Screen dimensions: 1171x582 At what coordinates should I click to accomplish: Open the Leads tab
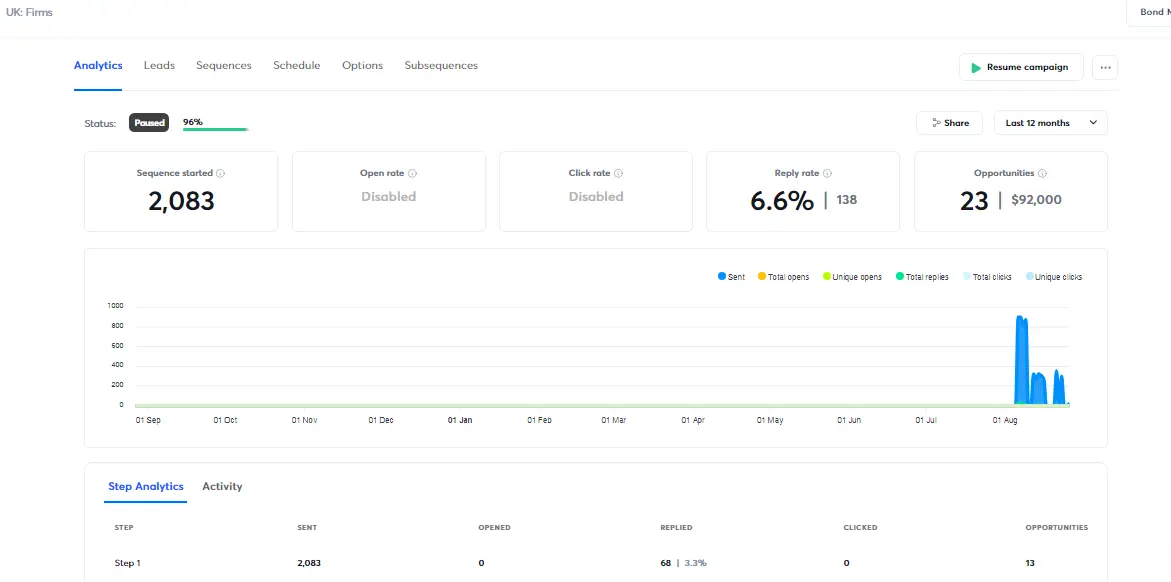(x=159, y=66)
